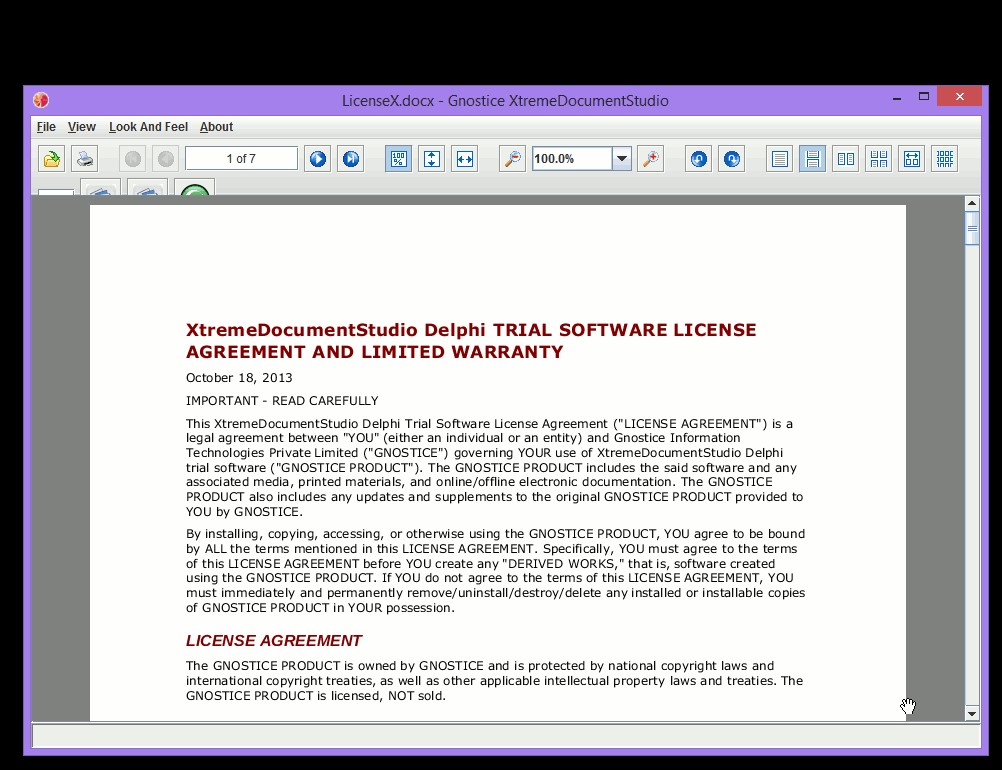Click the zoom out magnifier icon

[512, 159]
